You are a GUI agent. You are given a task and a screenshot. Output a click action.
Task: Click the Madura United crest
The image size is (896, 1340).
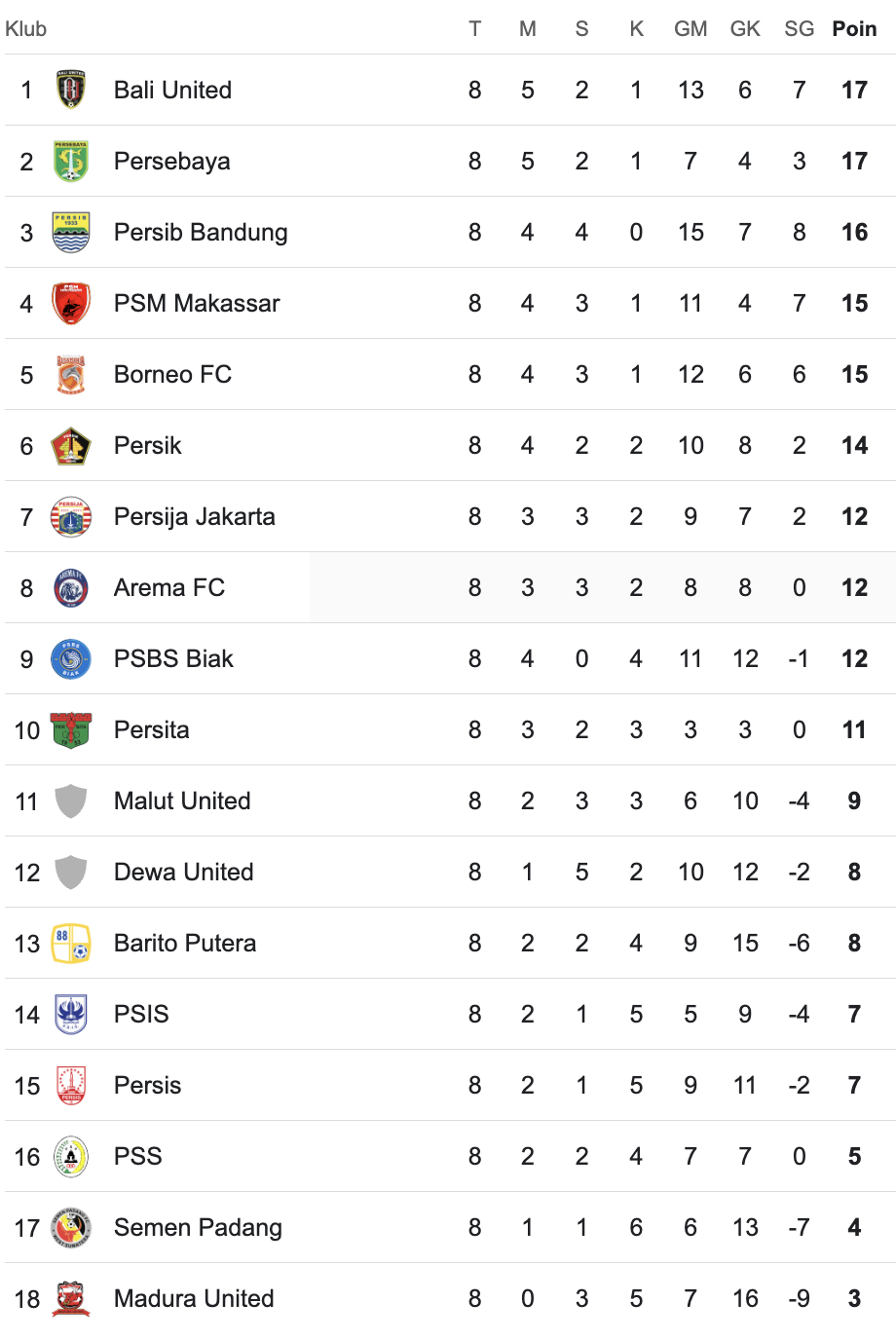[71, 1298]
